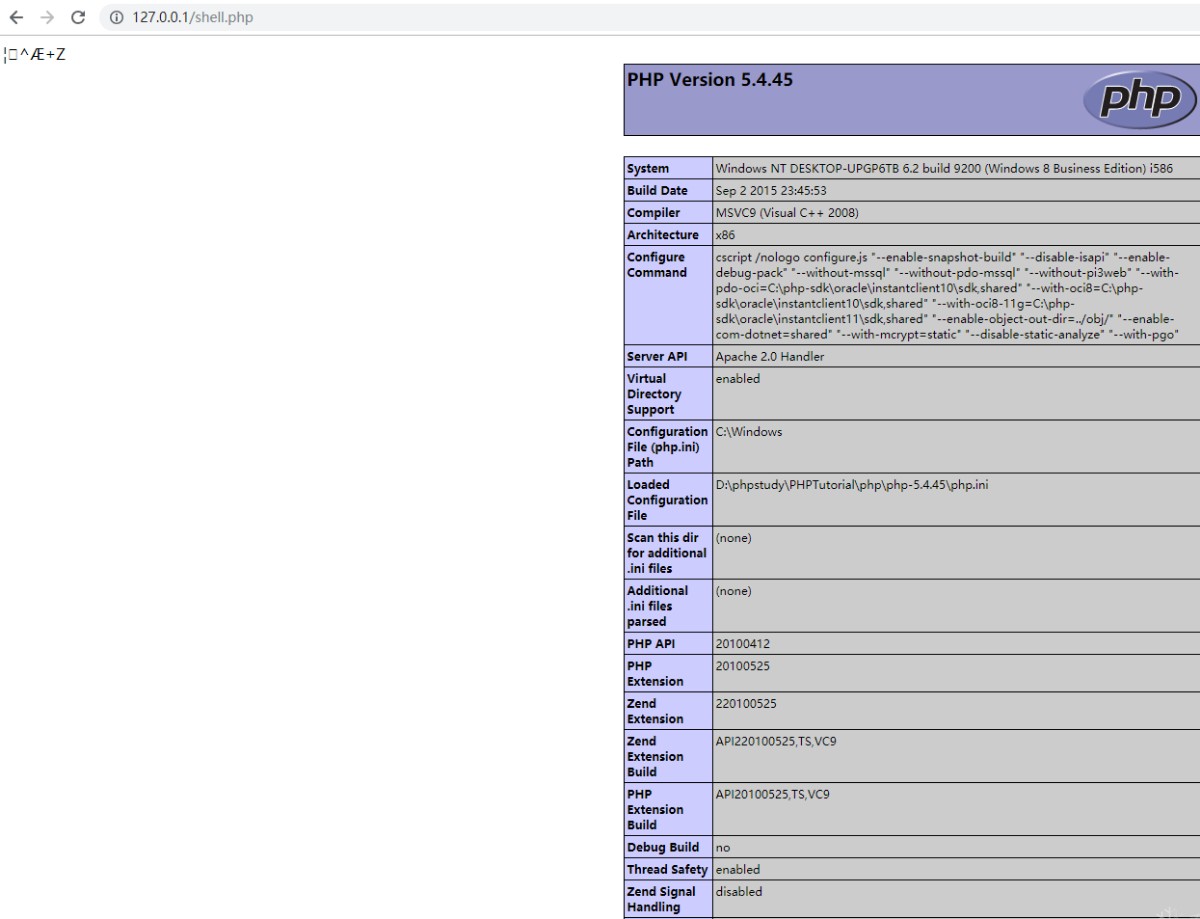Screen dimensions: 1200x919
Task: Select the Build Date label
Action: click(657, 190)
